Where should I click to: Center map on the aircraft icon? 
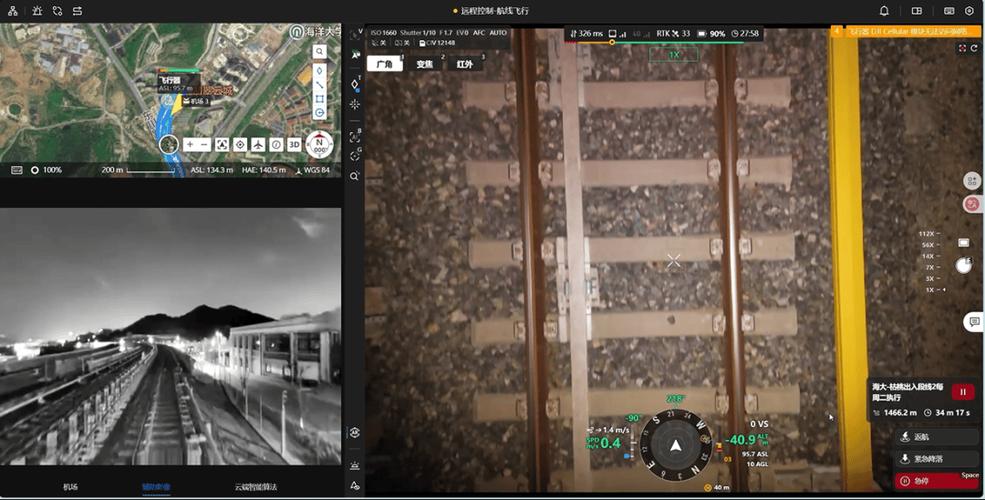[258, 144]
